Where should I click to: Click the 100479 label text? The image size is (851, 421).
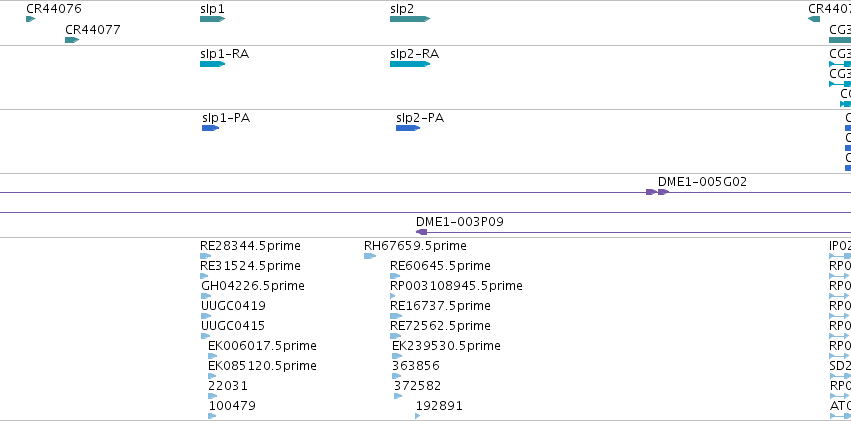pyautogui.click(x=232, y=406)
